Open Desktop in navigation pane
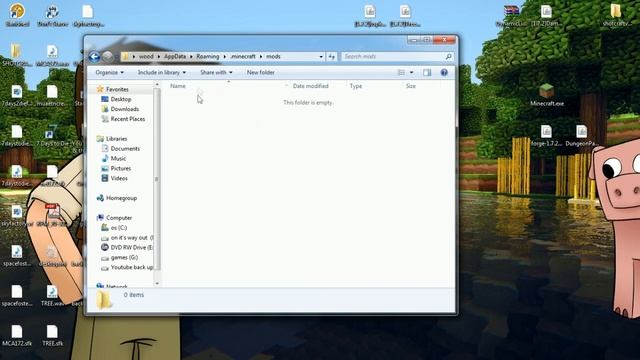640x360 pixels. (120, 99)
